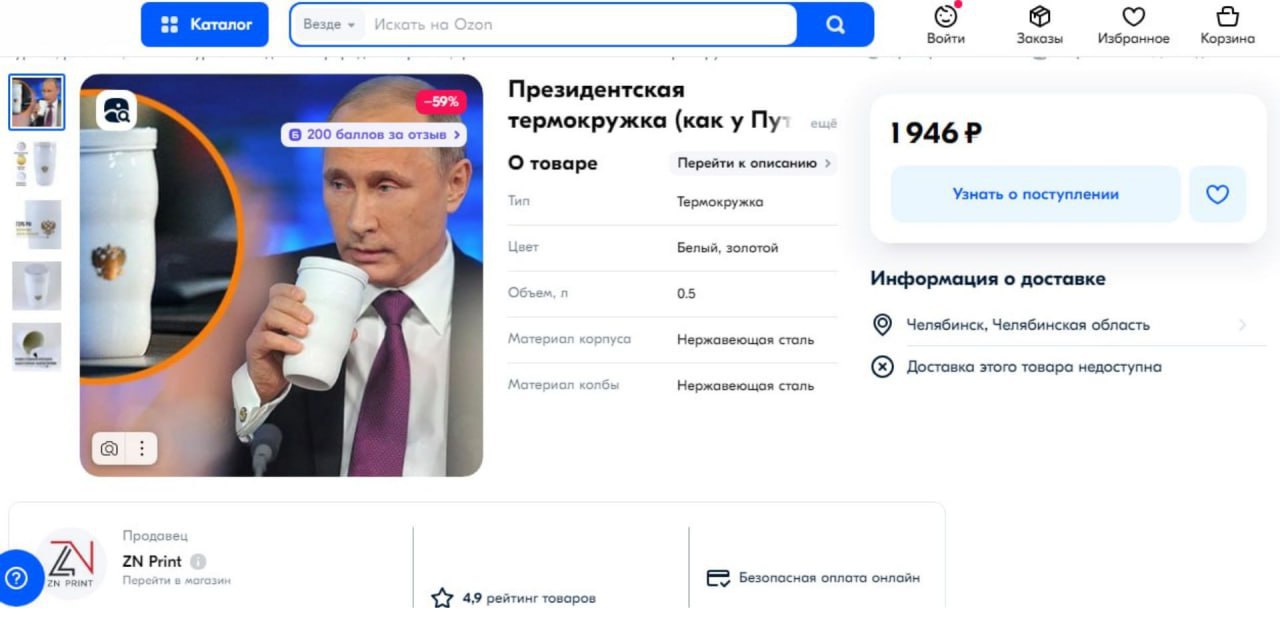Click the camera icon under product photo

109,449
